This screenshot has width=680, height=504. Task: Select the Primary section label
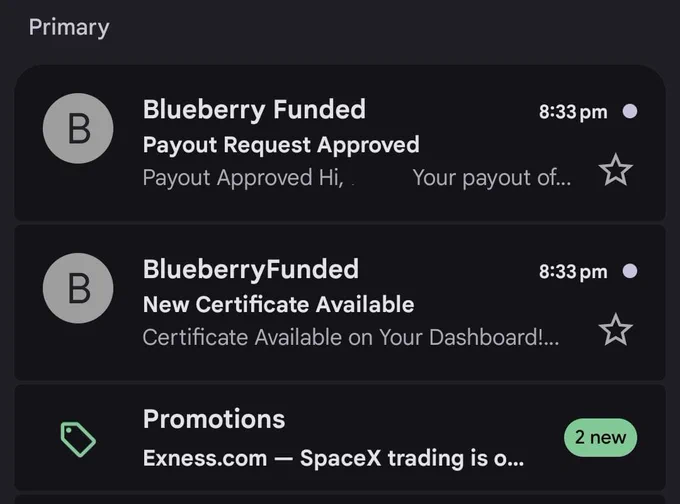(69, 27)
